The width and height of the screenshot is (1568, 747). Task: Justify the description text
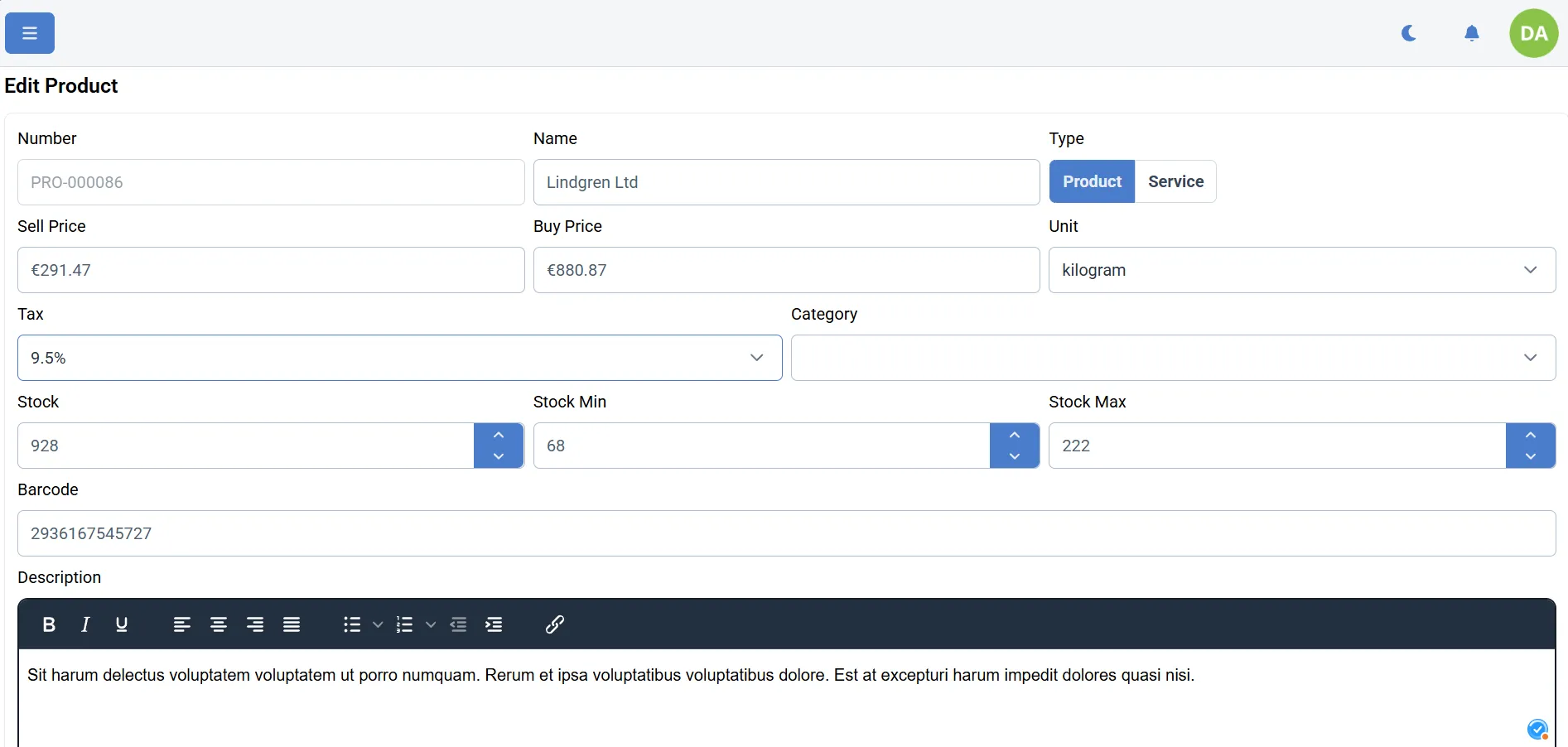click(x=291, y=624)
